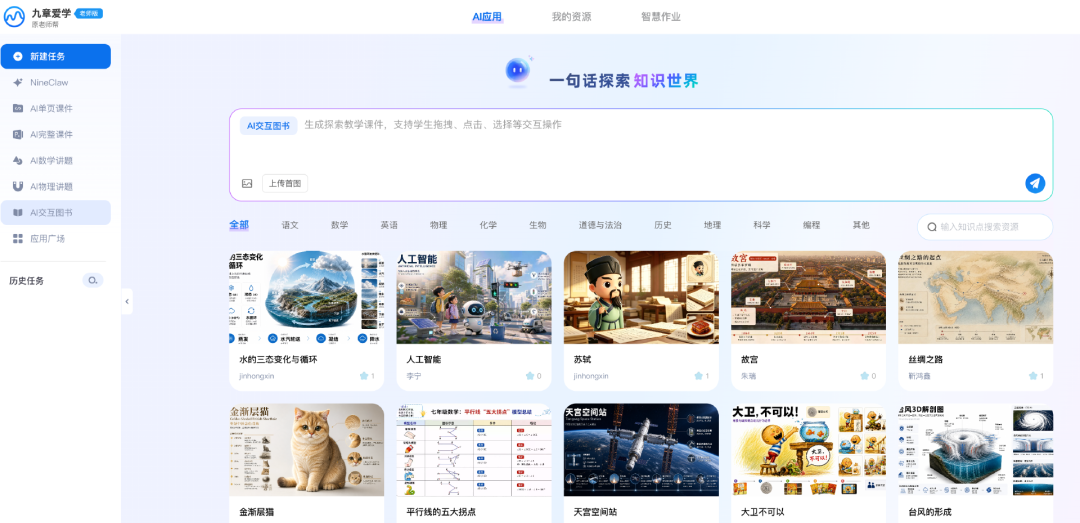Open NineClaw in the sidebar

pos(56,82)
